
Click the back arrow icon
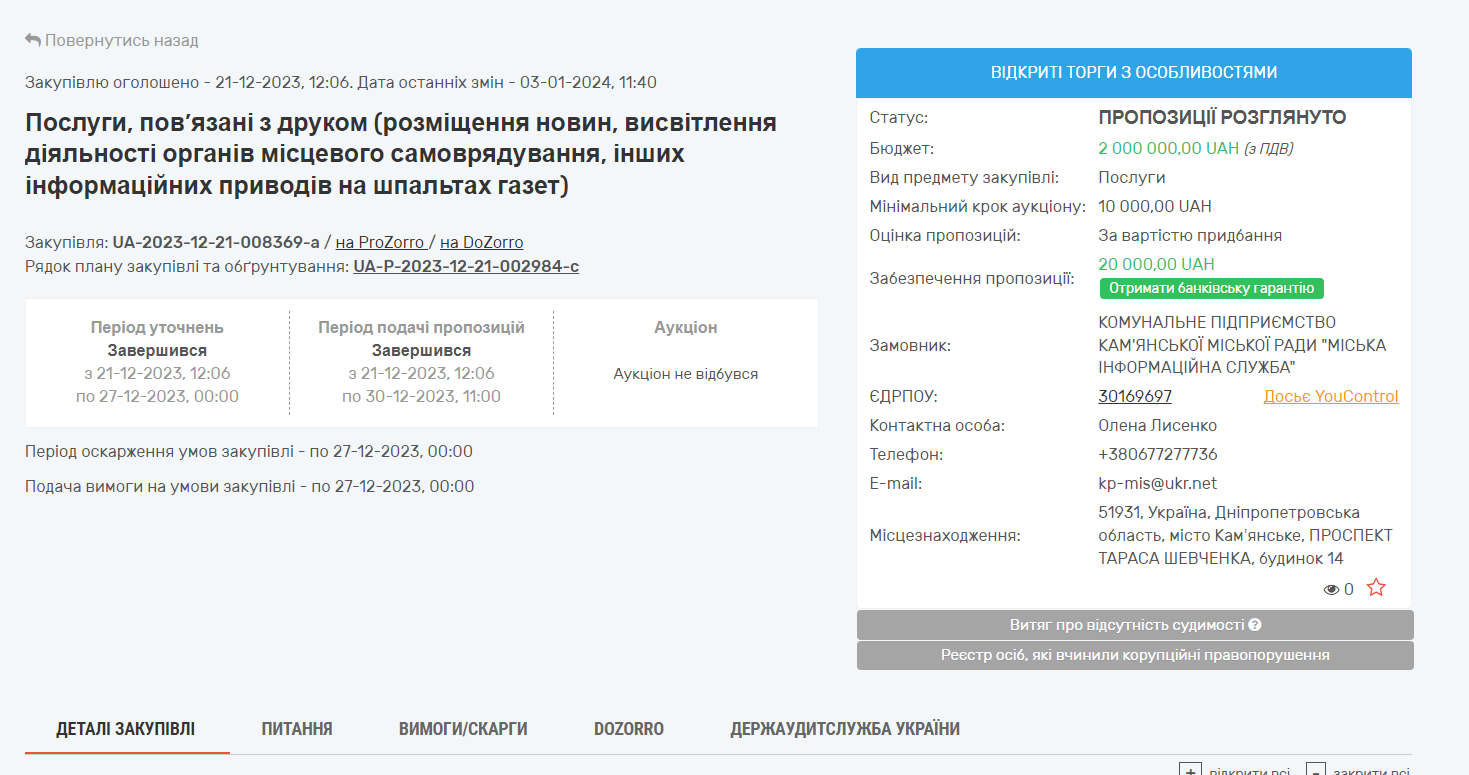33,40
